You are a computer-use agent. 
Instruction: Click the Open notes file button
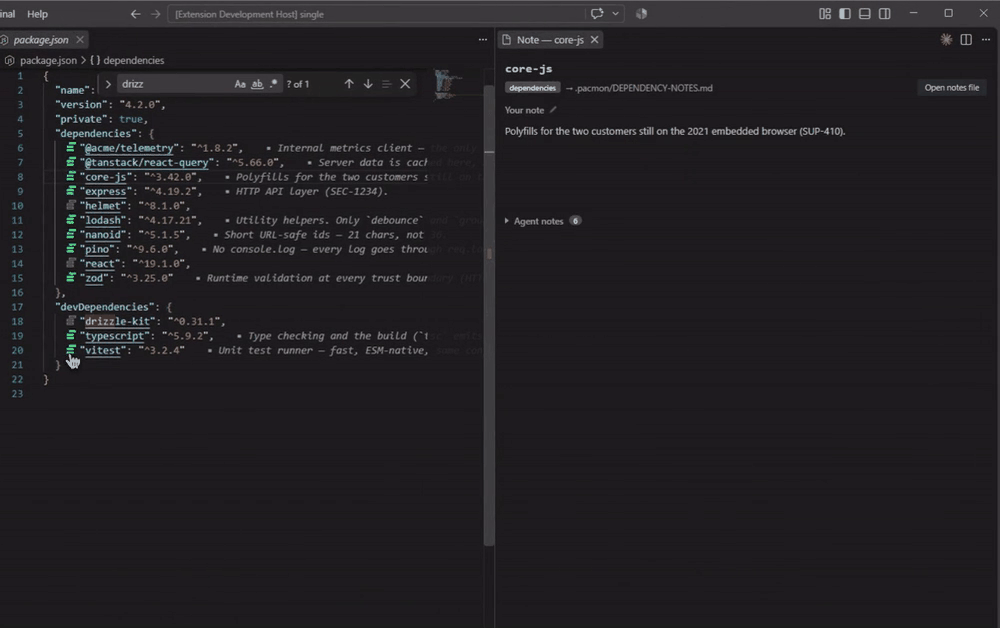(x=952, y=87)
